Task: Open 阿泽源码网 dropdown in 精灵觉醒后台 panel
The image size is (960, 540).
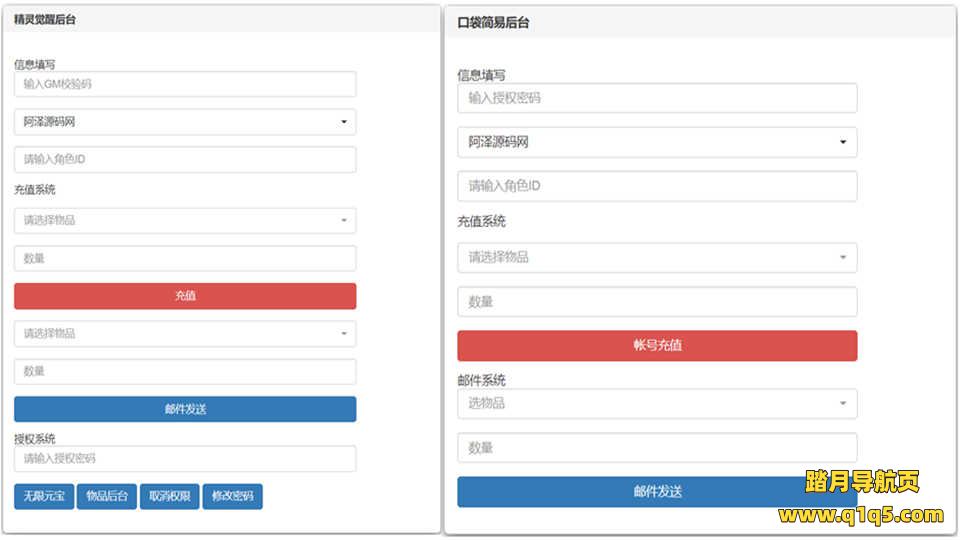Action: [x=185, y=122]
